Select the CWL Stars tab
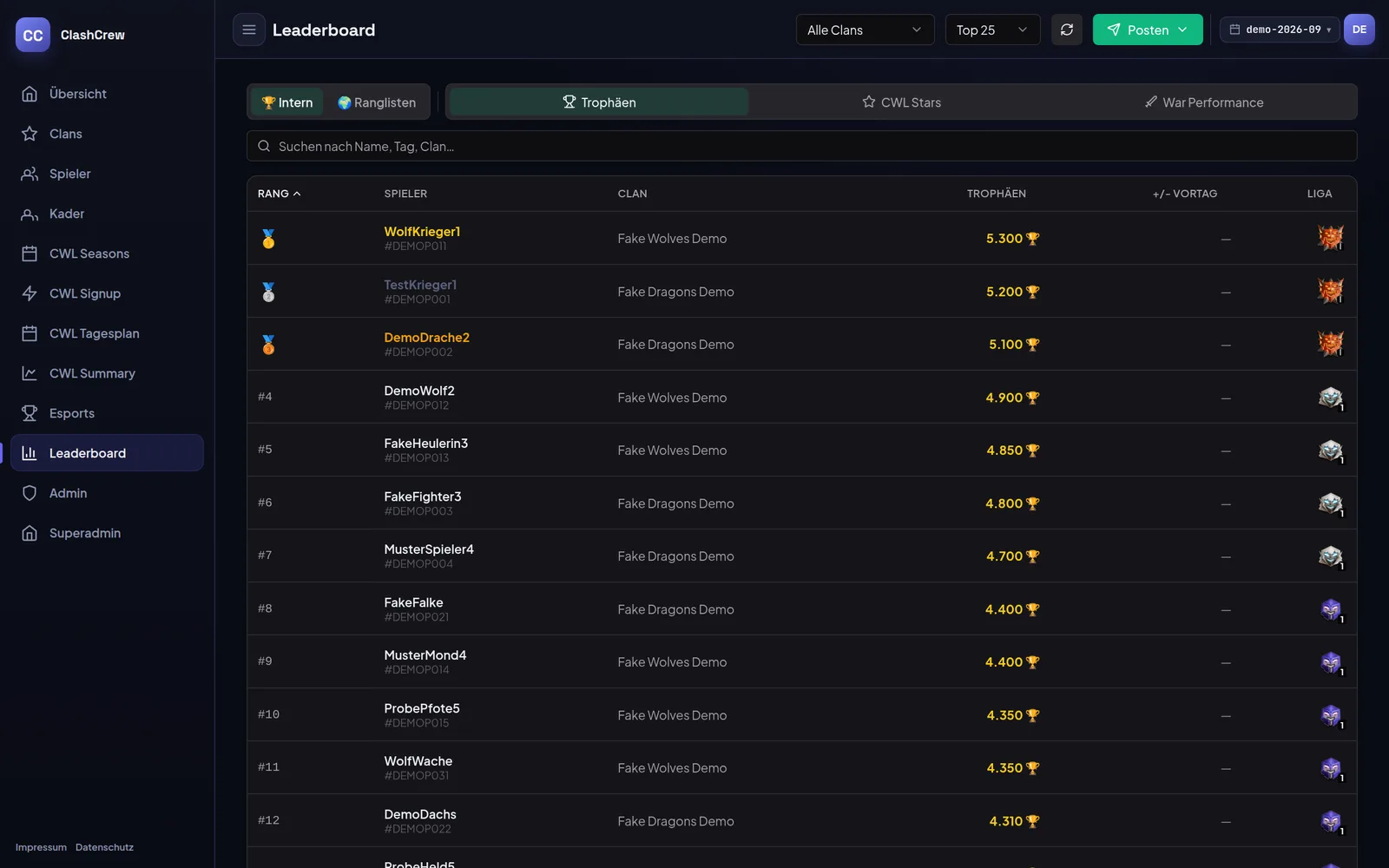 point(901,102)
